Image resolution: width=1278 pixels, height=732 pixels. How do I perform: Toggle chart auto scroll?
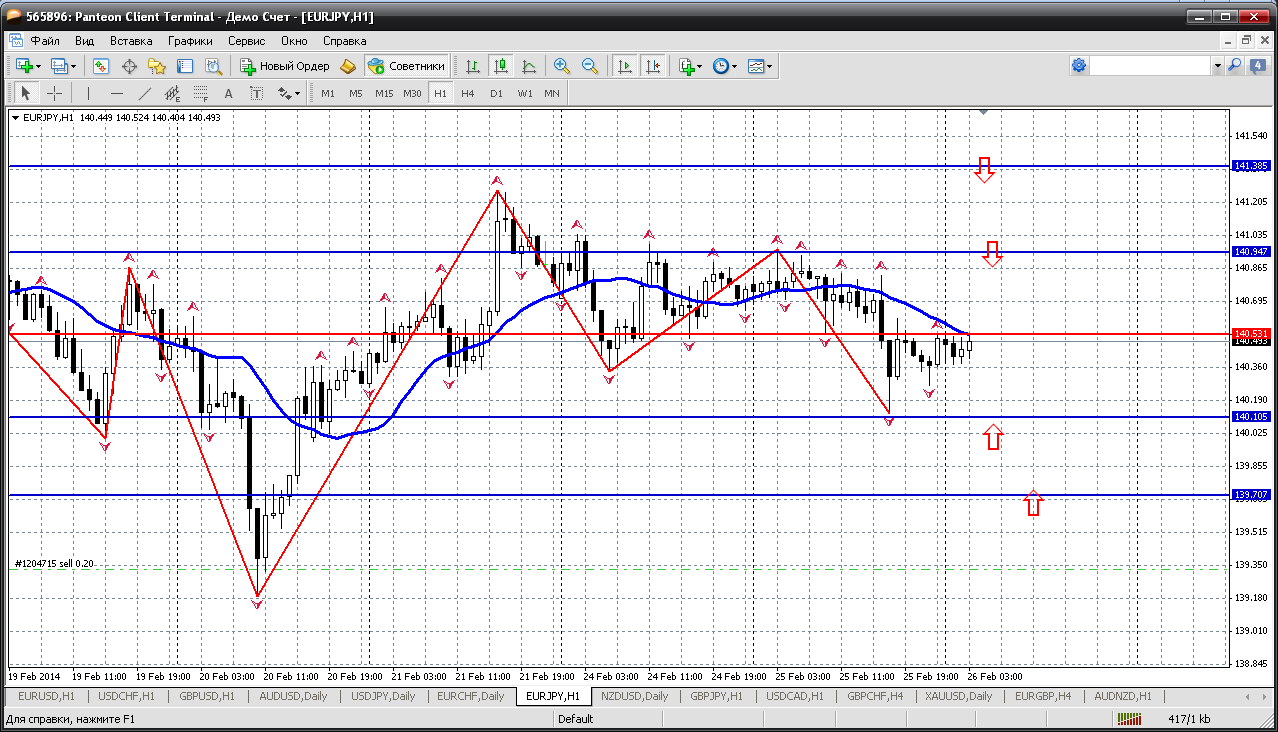click(625, 66)
